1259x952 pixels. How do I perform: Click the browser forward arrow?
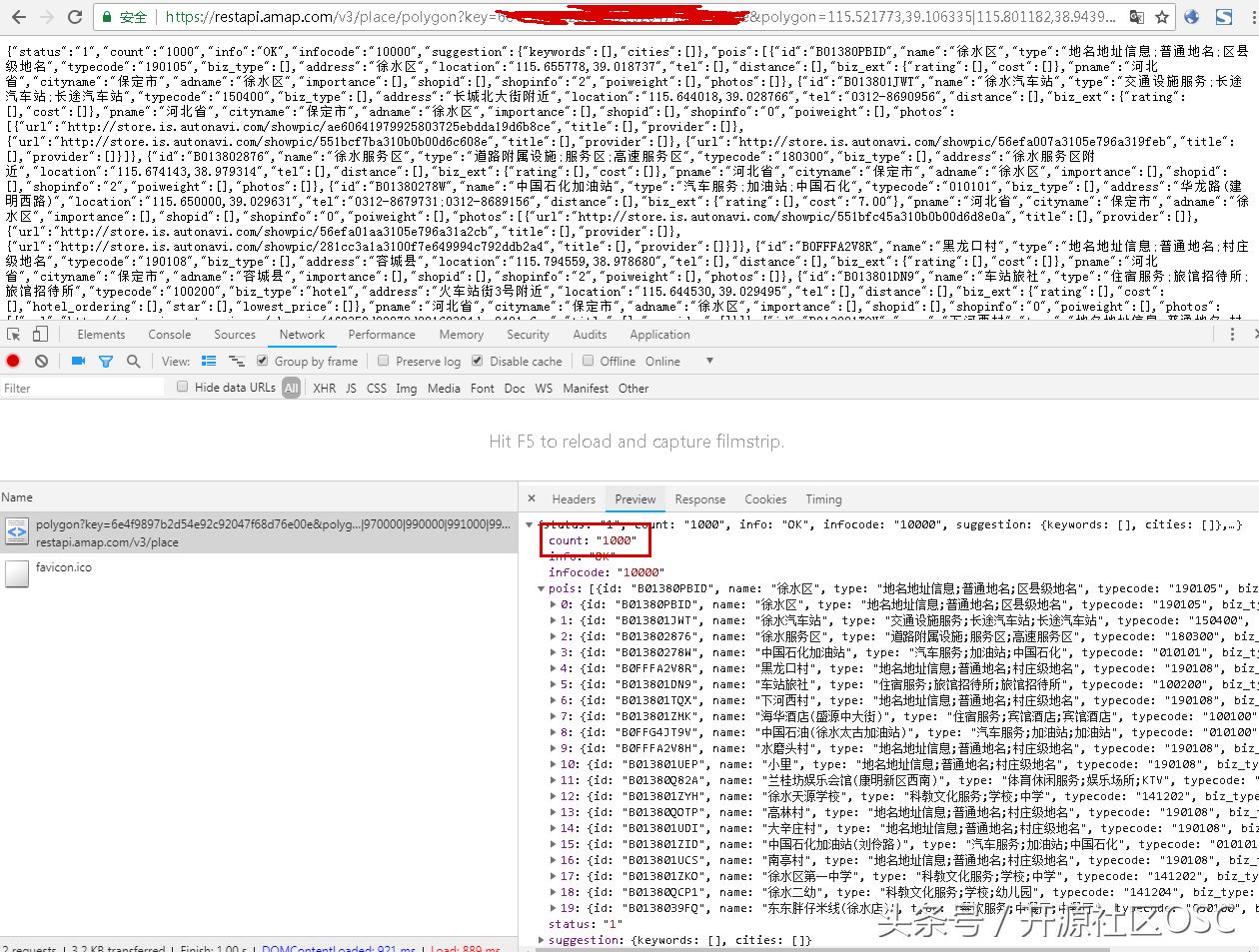point(45,17)
